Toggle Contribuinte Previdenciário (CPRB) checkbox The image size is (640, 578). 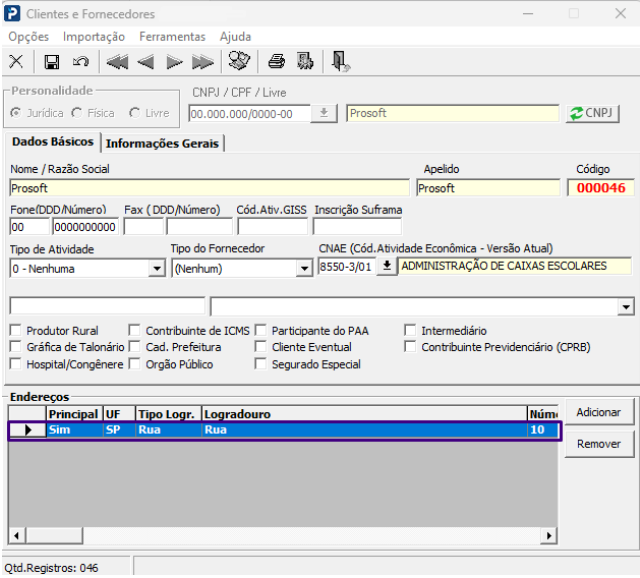pos(410,347)
